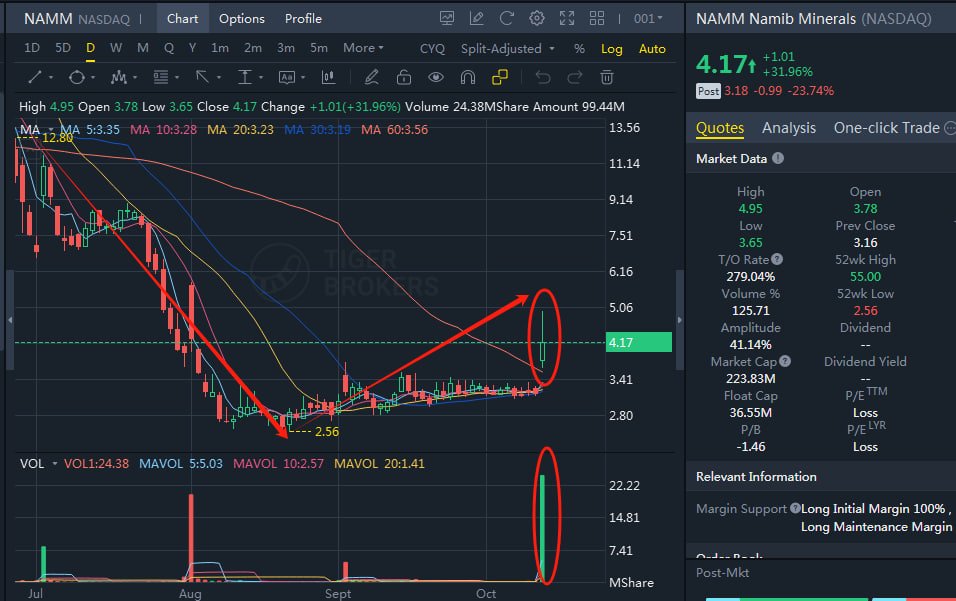Click the Post-Mkt section label
The height and width of the screenshot is (601, 956).
click(722, 573)
